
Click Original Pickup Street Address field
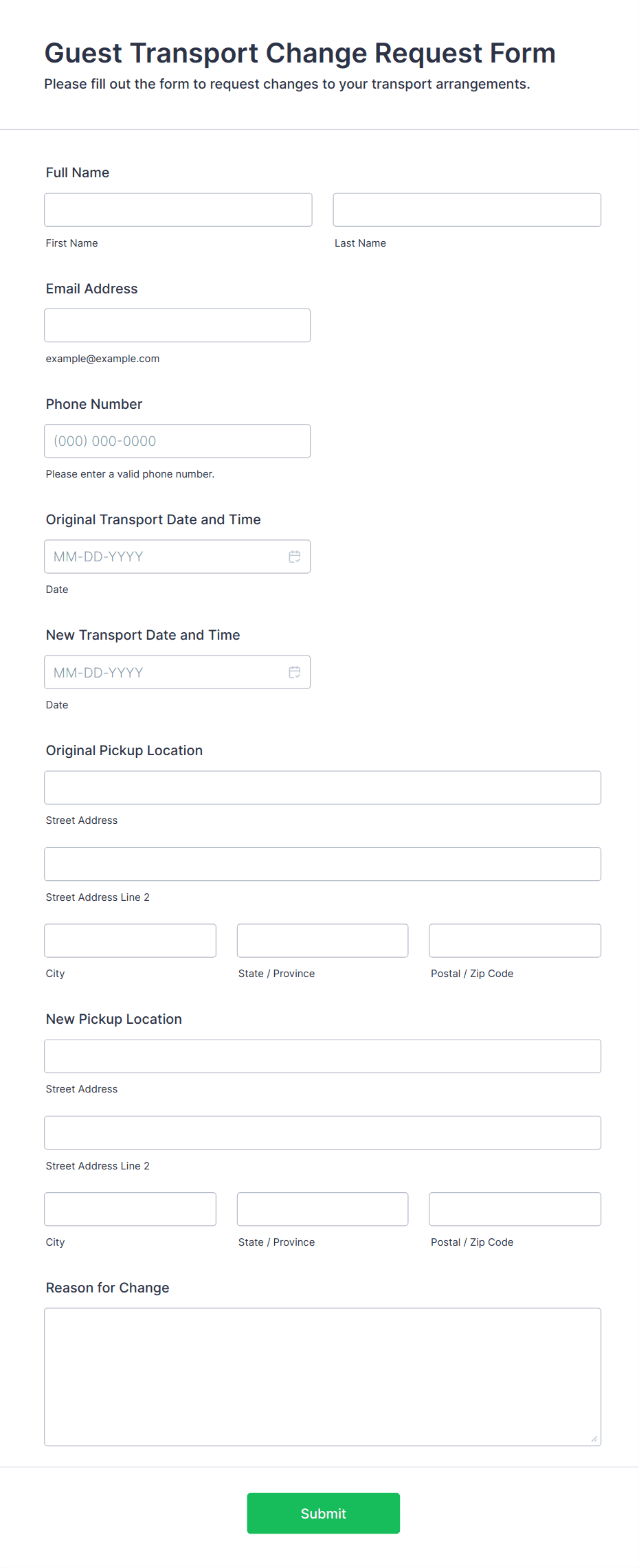coord(322,787)
